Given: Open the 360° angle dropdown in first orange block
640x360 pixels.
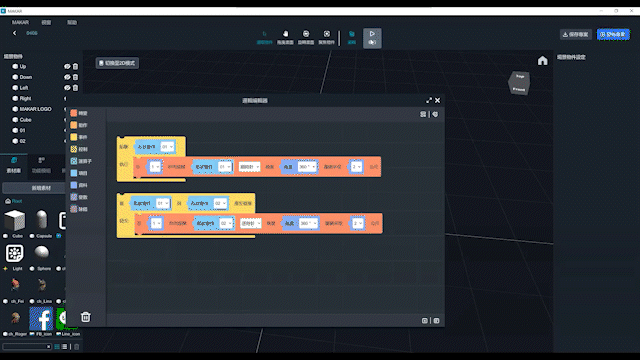Looking at the screenshot, I should pos(307,167).
